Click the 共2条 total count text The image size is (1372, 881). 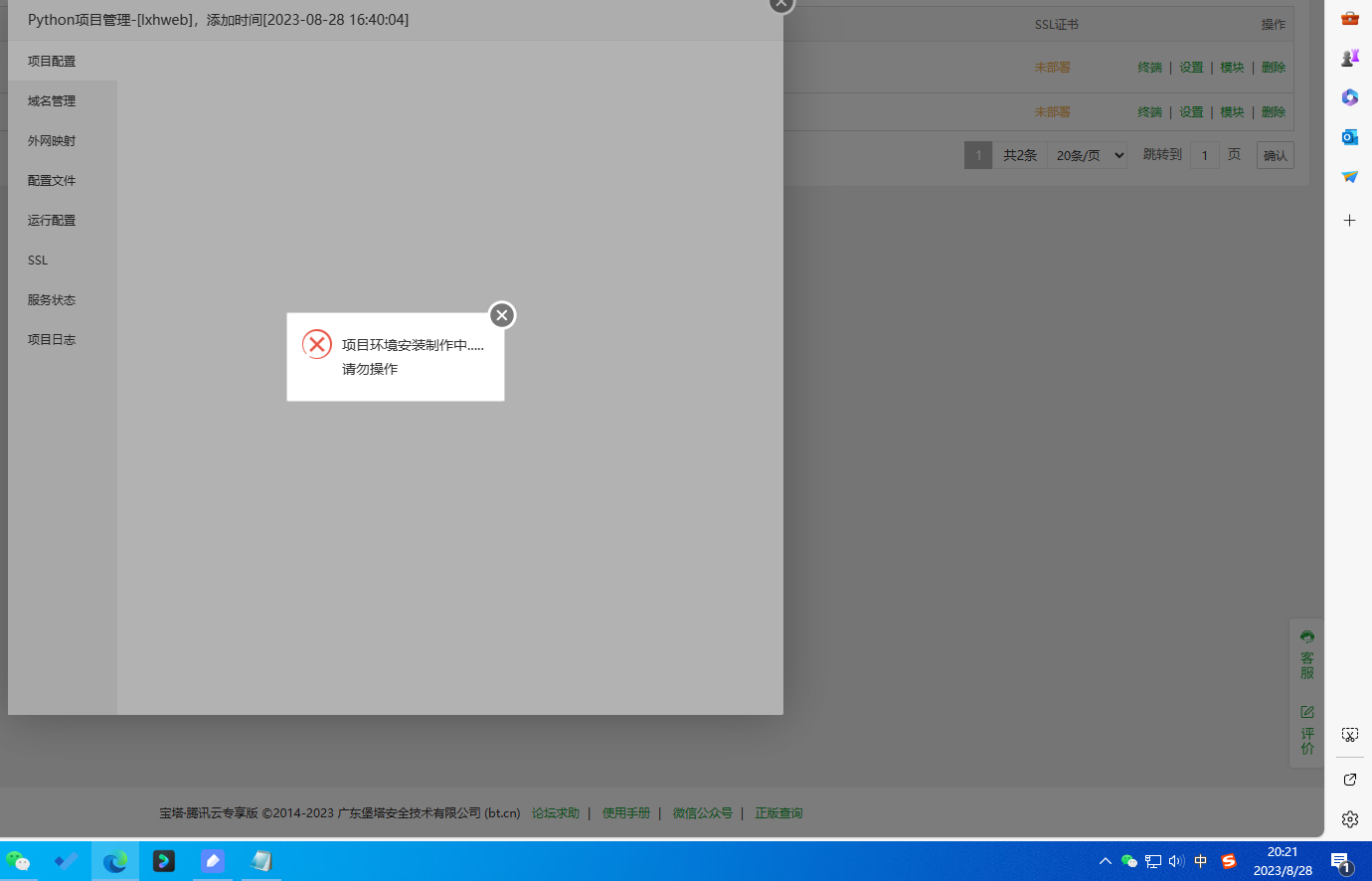[1020, 155]
